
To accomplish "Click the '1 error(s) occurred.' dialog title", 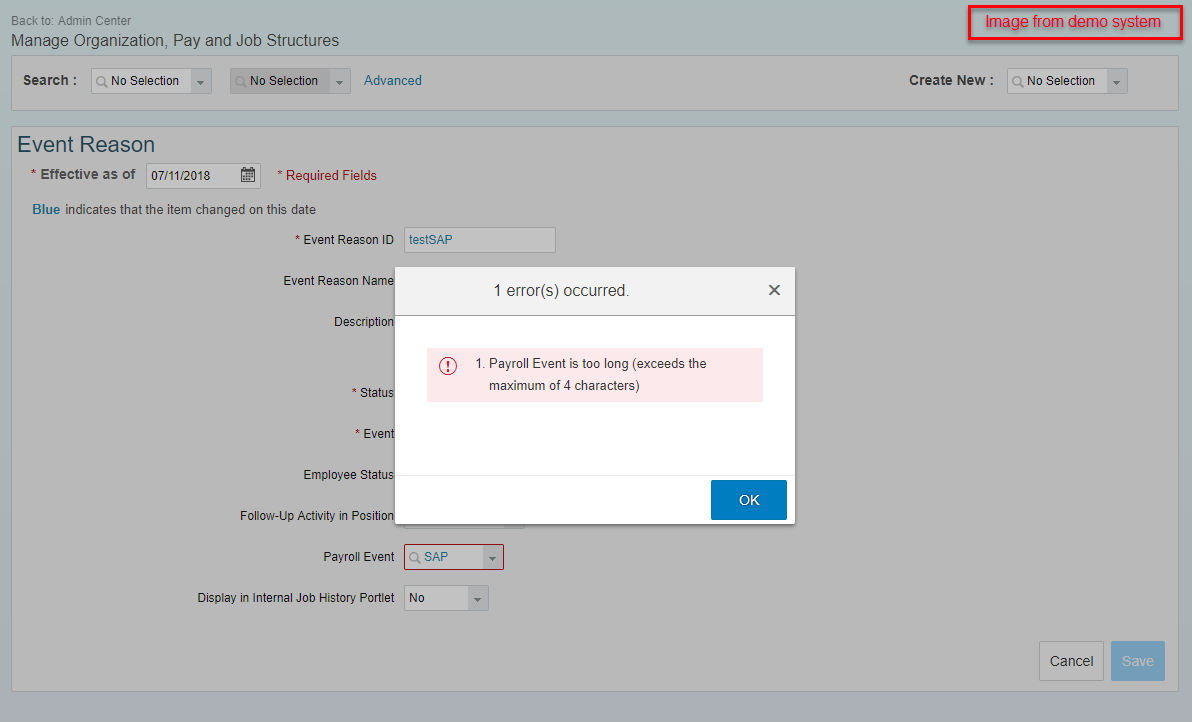I will tap(562, 290).
